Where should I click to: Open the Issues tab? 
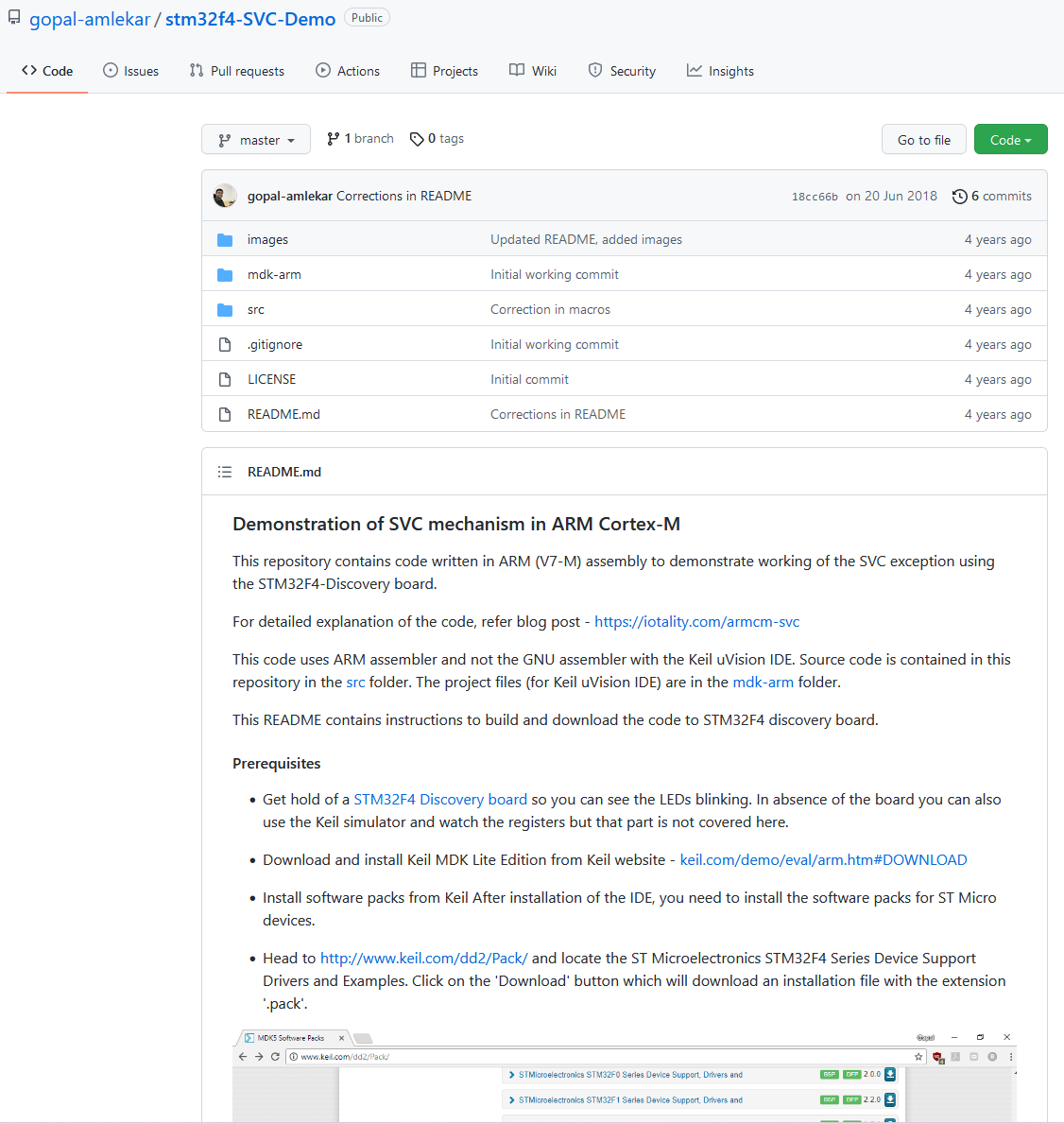tap(130, 71)
